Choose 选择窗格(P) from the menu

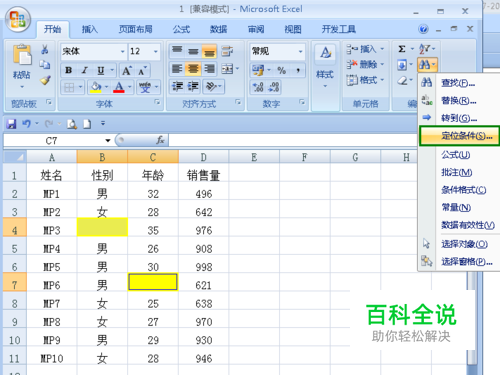point(459,262)
